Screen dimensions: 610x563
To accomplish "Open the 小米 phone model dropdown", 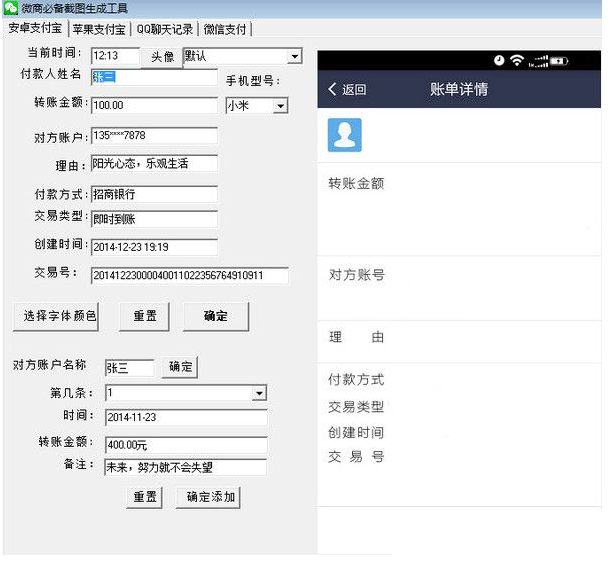I will 280,106.
